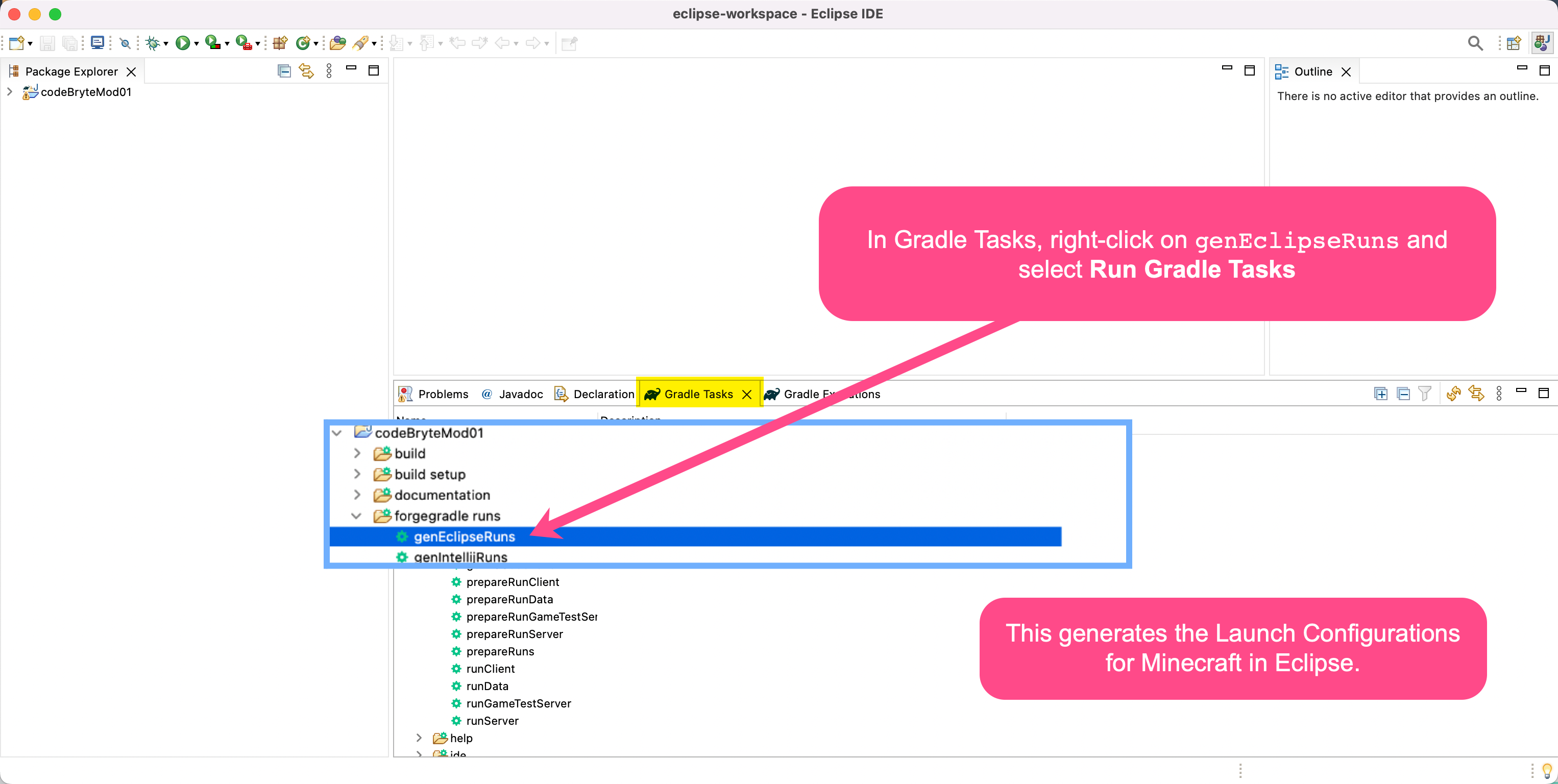Open Gradle Tasks View Menu dots
Screen dimensions: 1558x784
[x=1499, y=394]
